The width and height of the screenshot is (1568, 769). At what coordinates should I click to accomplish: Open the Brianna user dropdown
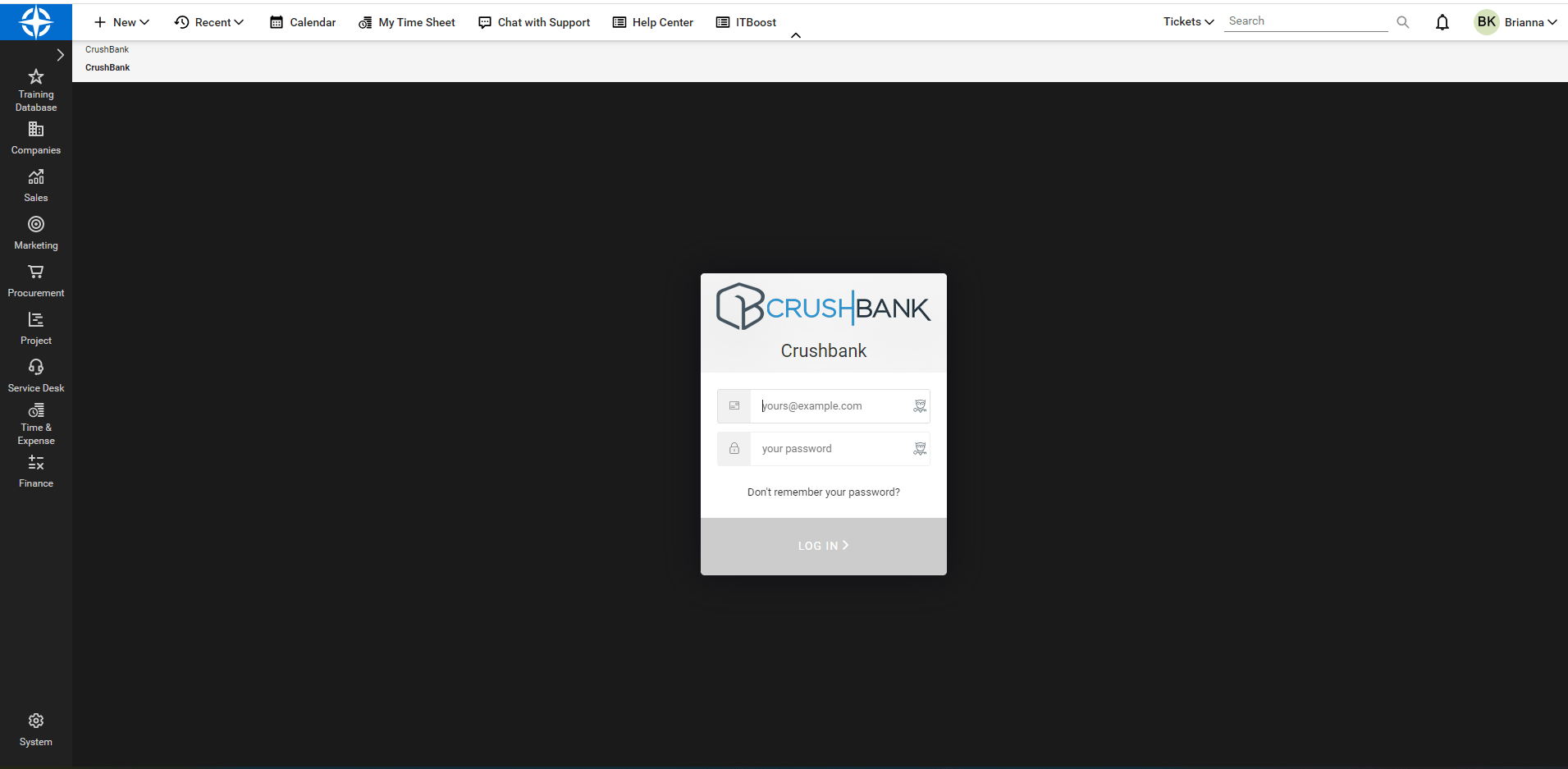(x=1531, y=22)
